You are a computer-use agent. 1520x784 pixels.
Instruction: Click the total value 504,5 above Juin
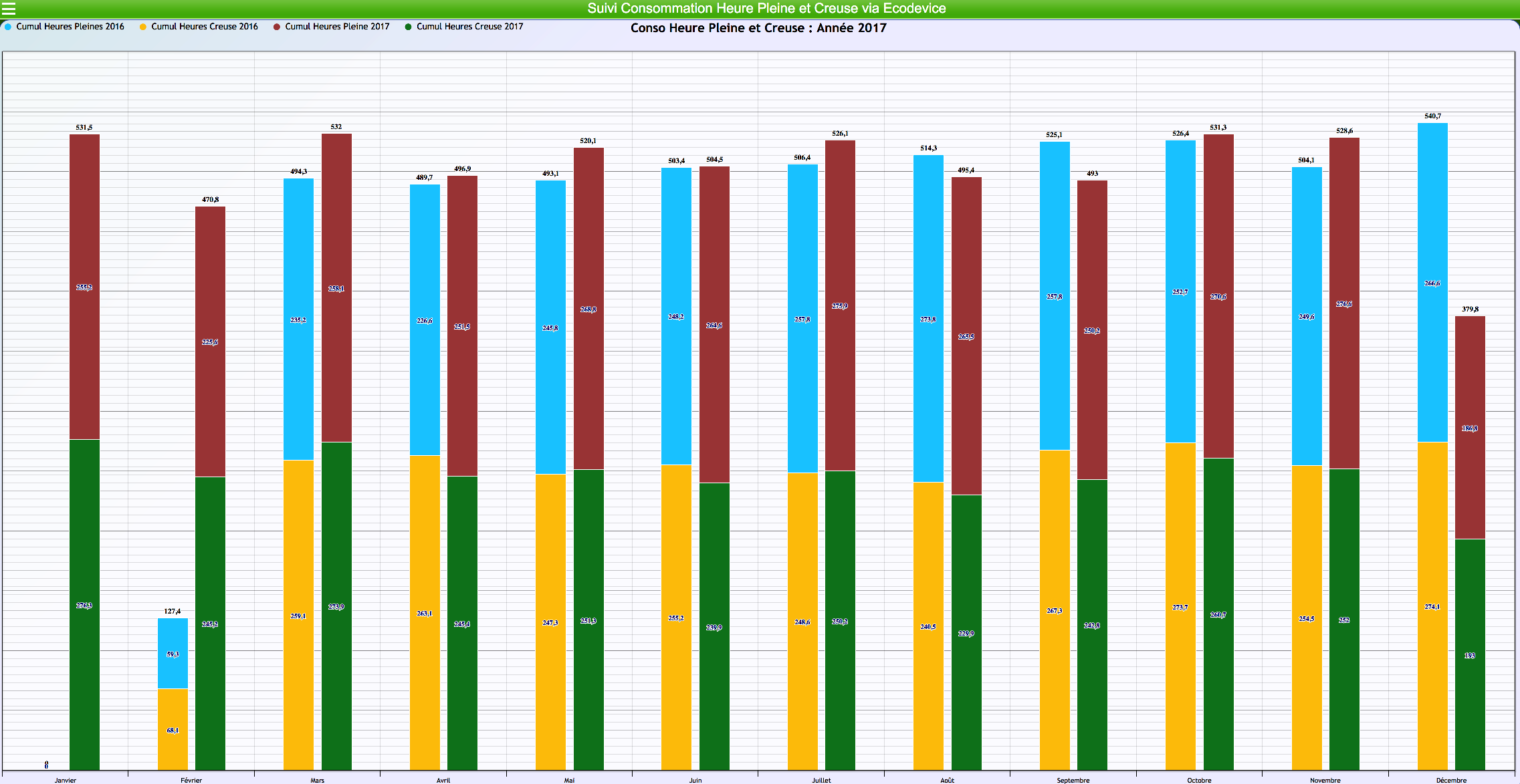pyautogui.click(x=714, y=159)
